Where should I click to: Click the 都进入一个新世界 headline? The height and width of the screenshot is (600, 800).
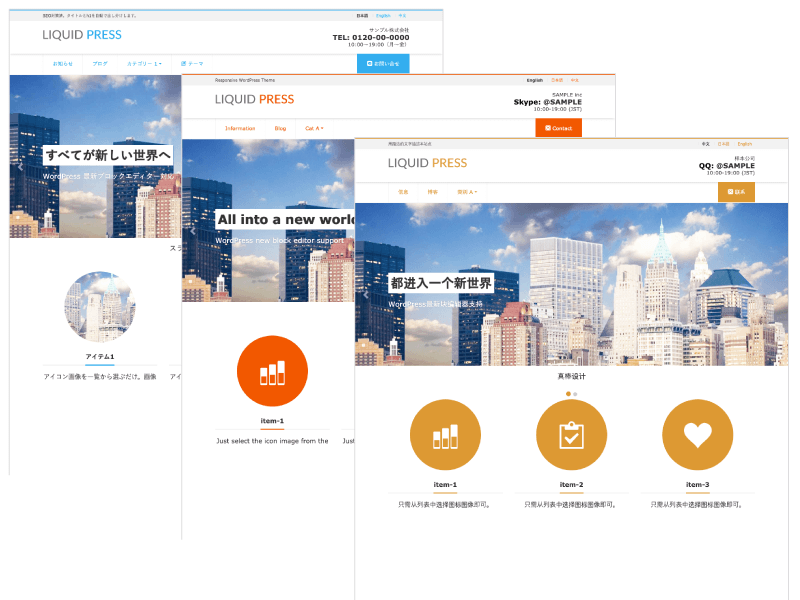coord(441,283)
